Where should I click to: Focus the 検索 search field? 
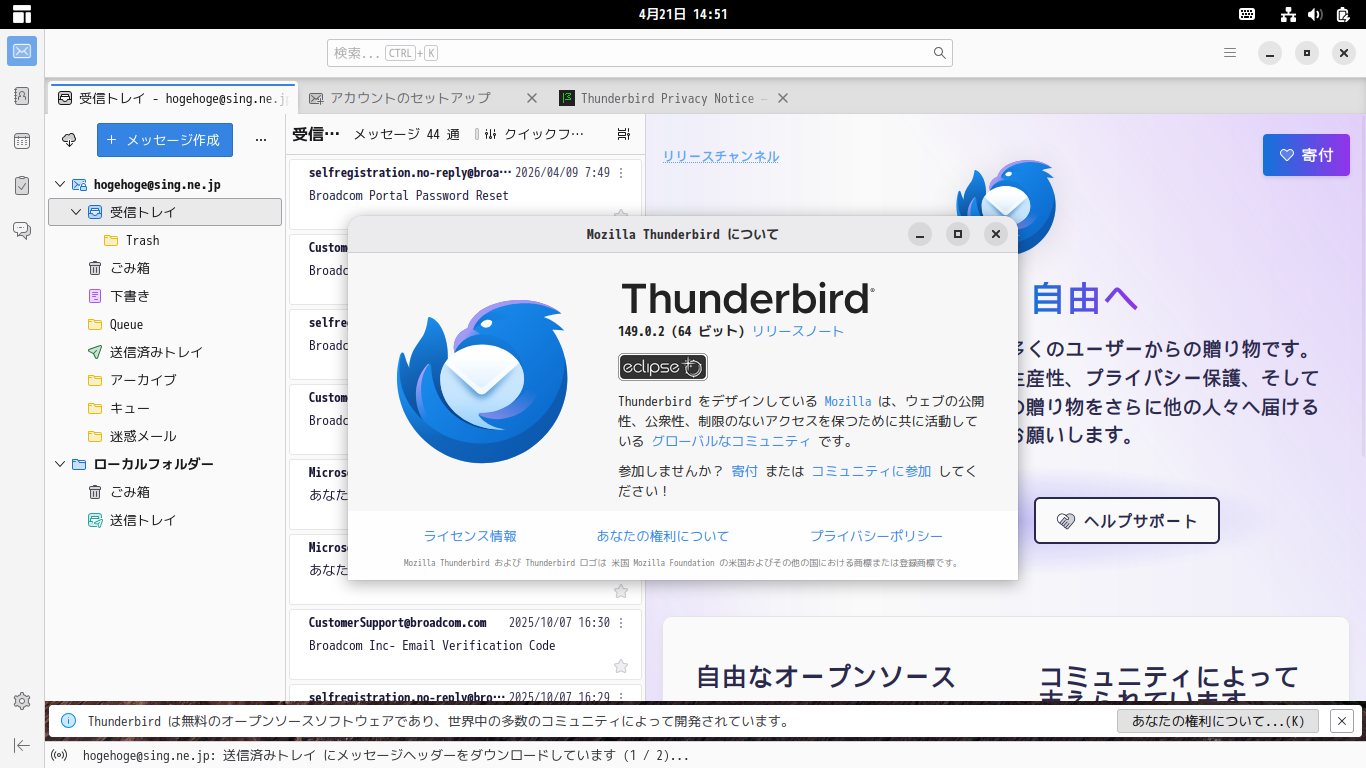click(x=640, y=53)
